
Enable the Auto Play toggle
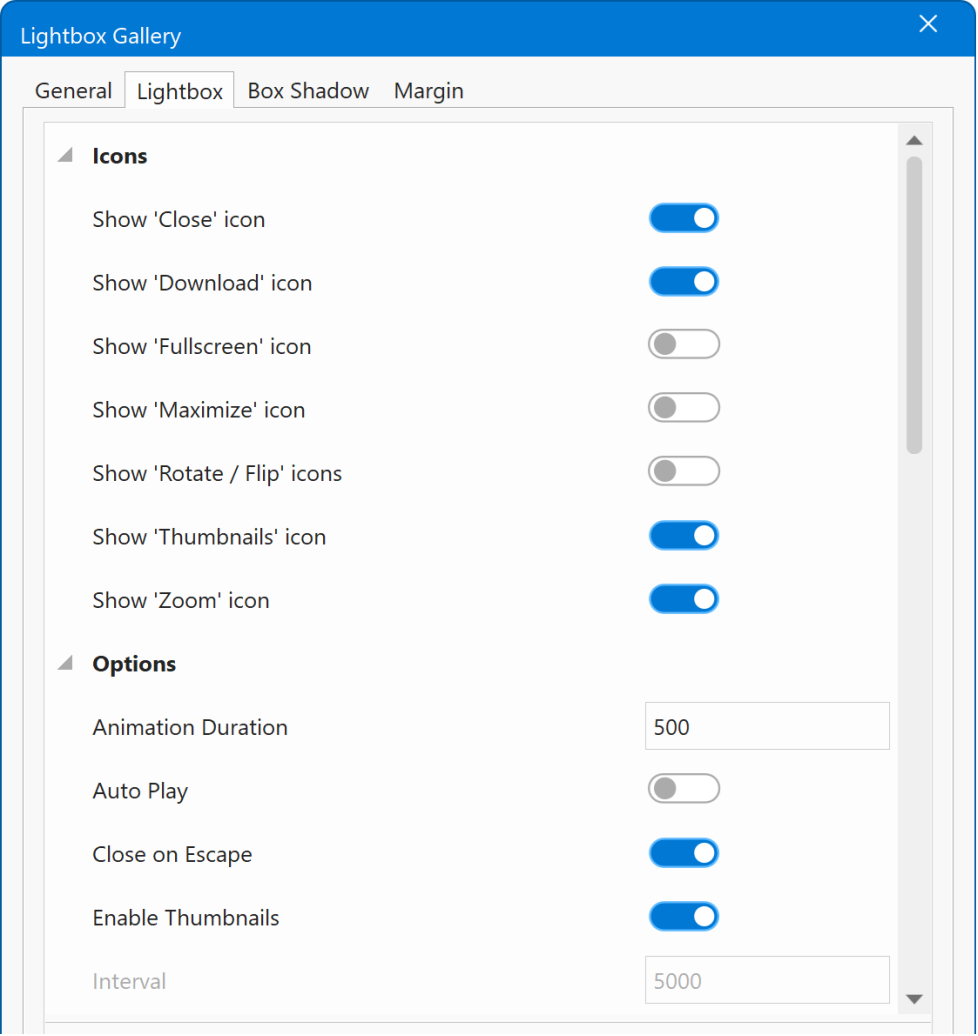(x=684, y=790)
